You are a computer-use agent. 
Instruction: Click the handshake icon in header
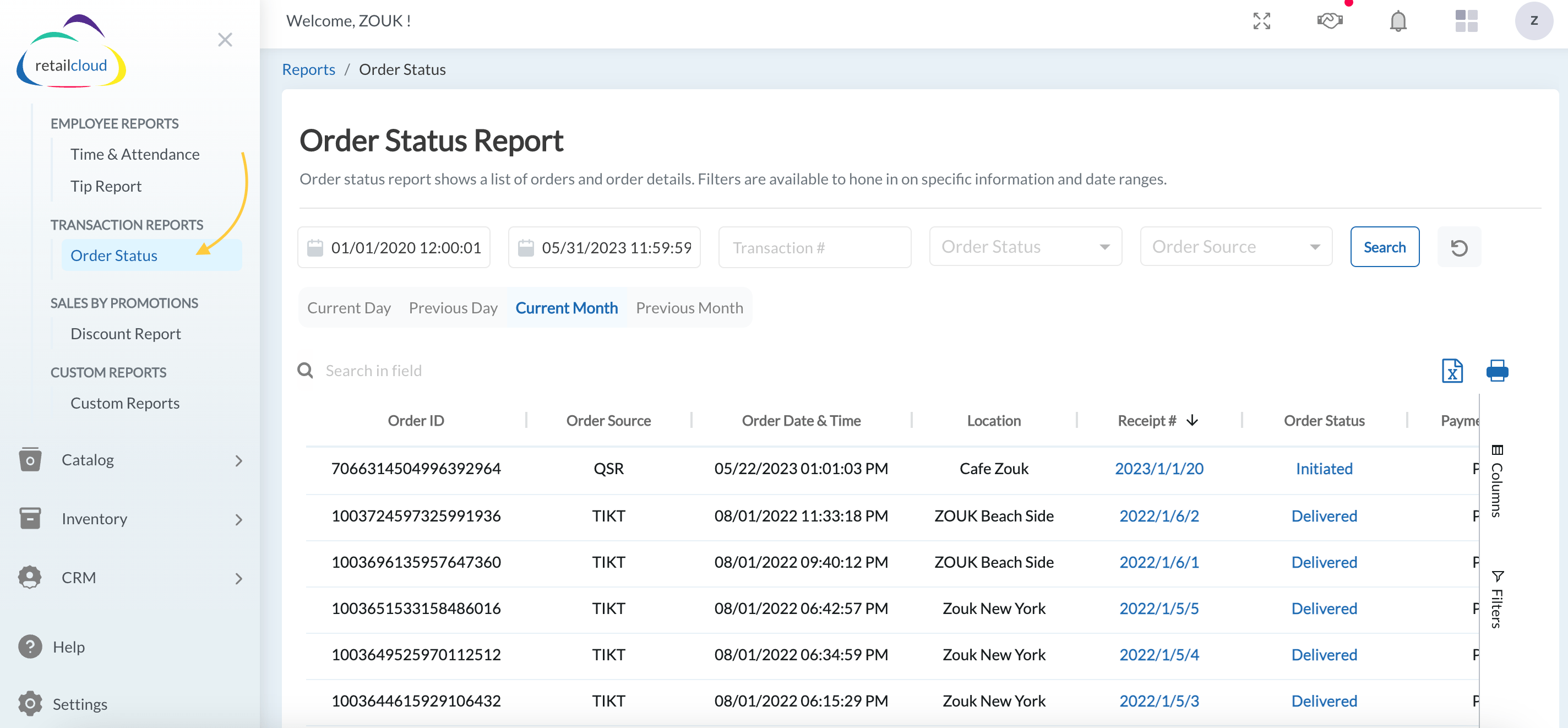click(1330, 21)
